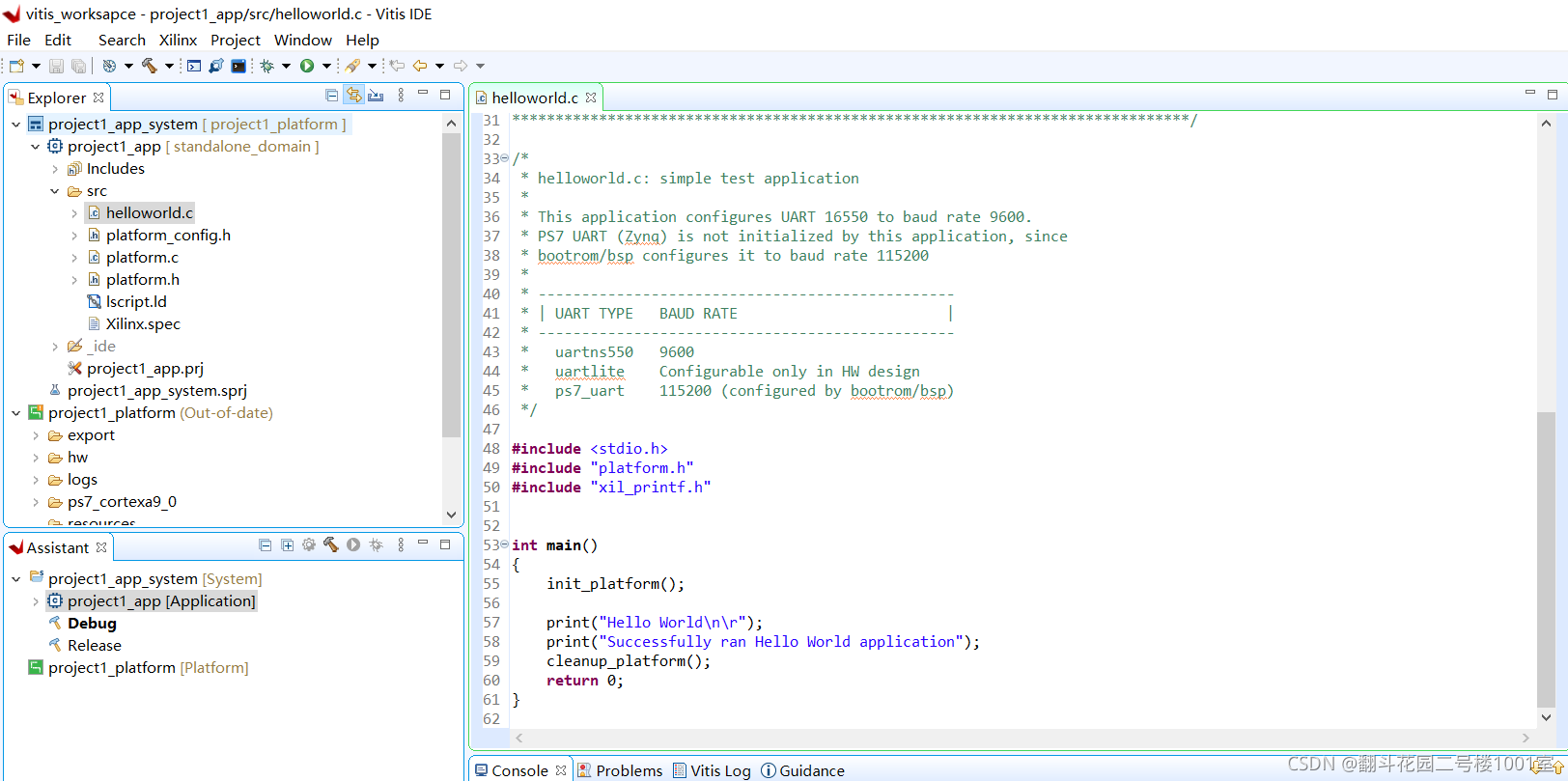Click Assistant panel Debug bug icon
This screenshot has width=1568, height=781.
coord(376,545)
